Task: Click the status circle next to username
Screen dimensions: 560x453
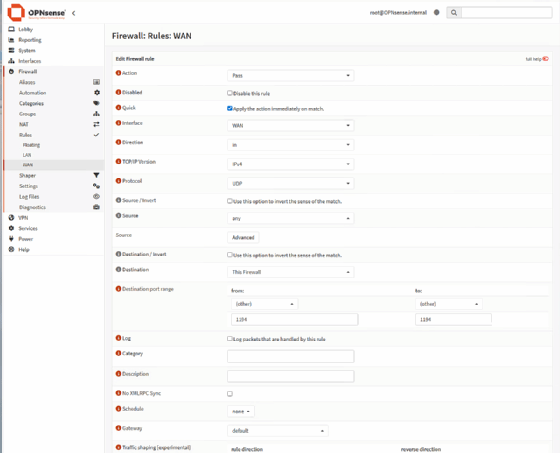Action: [436, 12]
